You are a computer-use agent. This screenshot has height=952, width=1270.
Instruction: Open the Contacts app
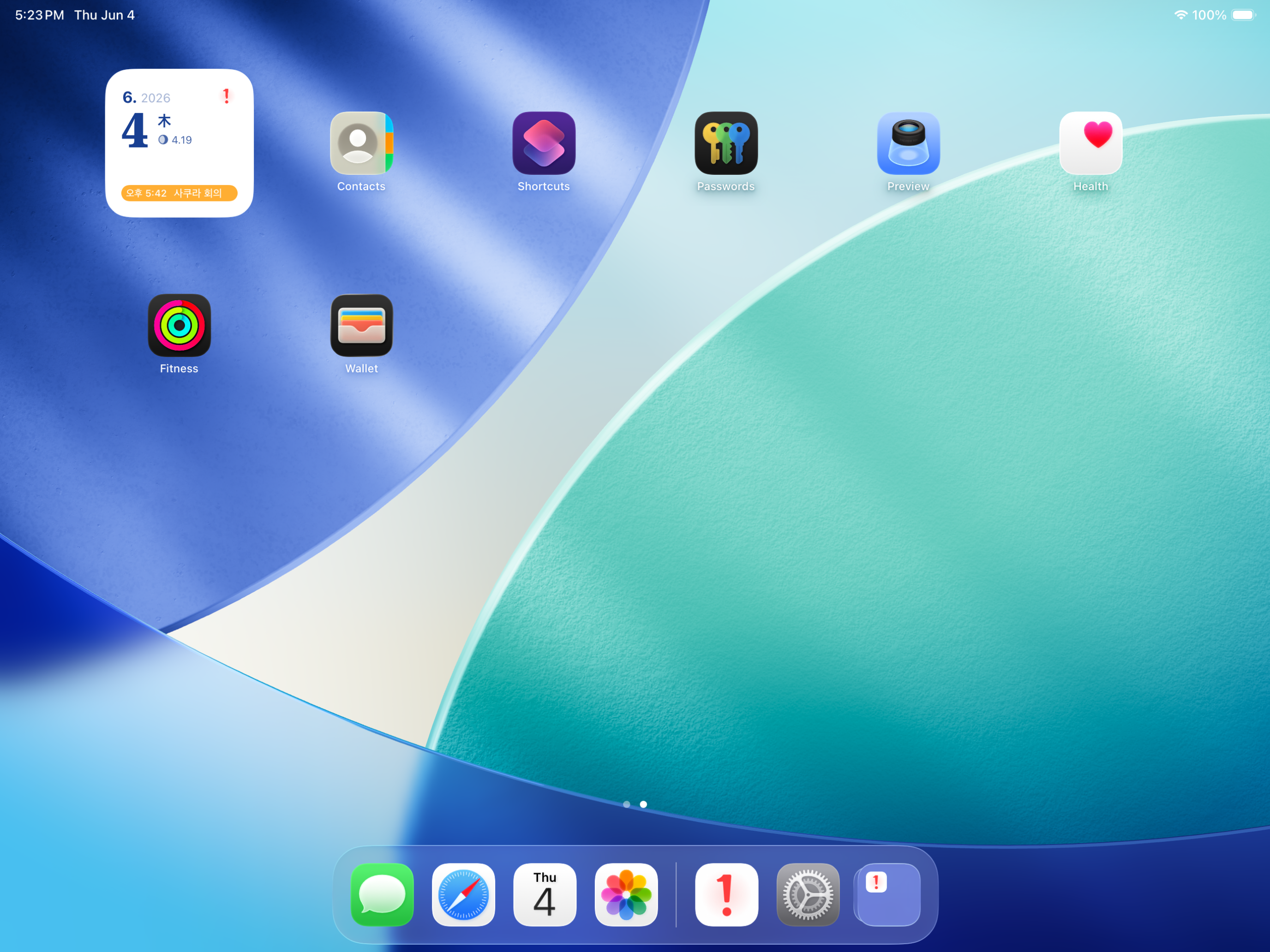tap(361, 143)
